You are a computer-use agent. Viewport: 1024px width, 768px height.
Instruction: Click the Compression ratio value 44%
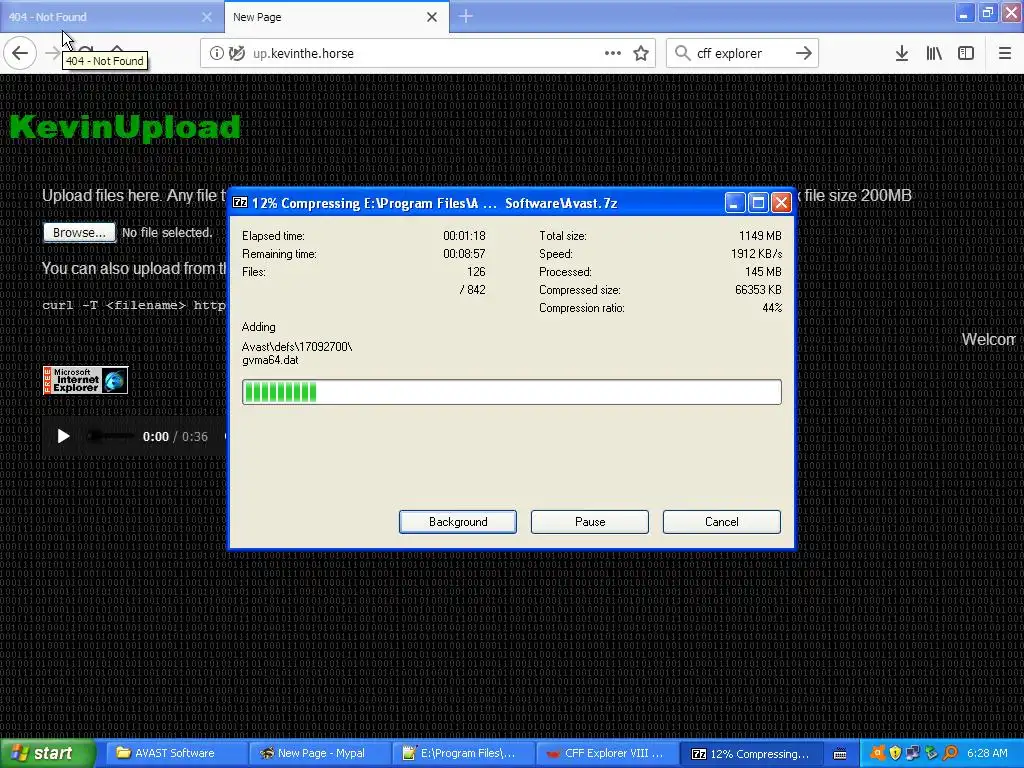[772, 308]
